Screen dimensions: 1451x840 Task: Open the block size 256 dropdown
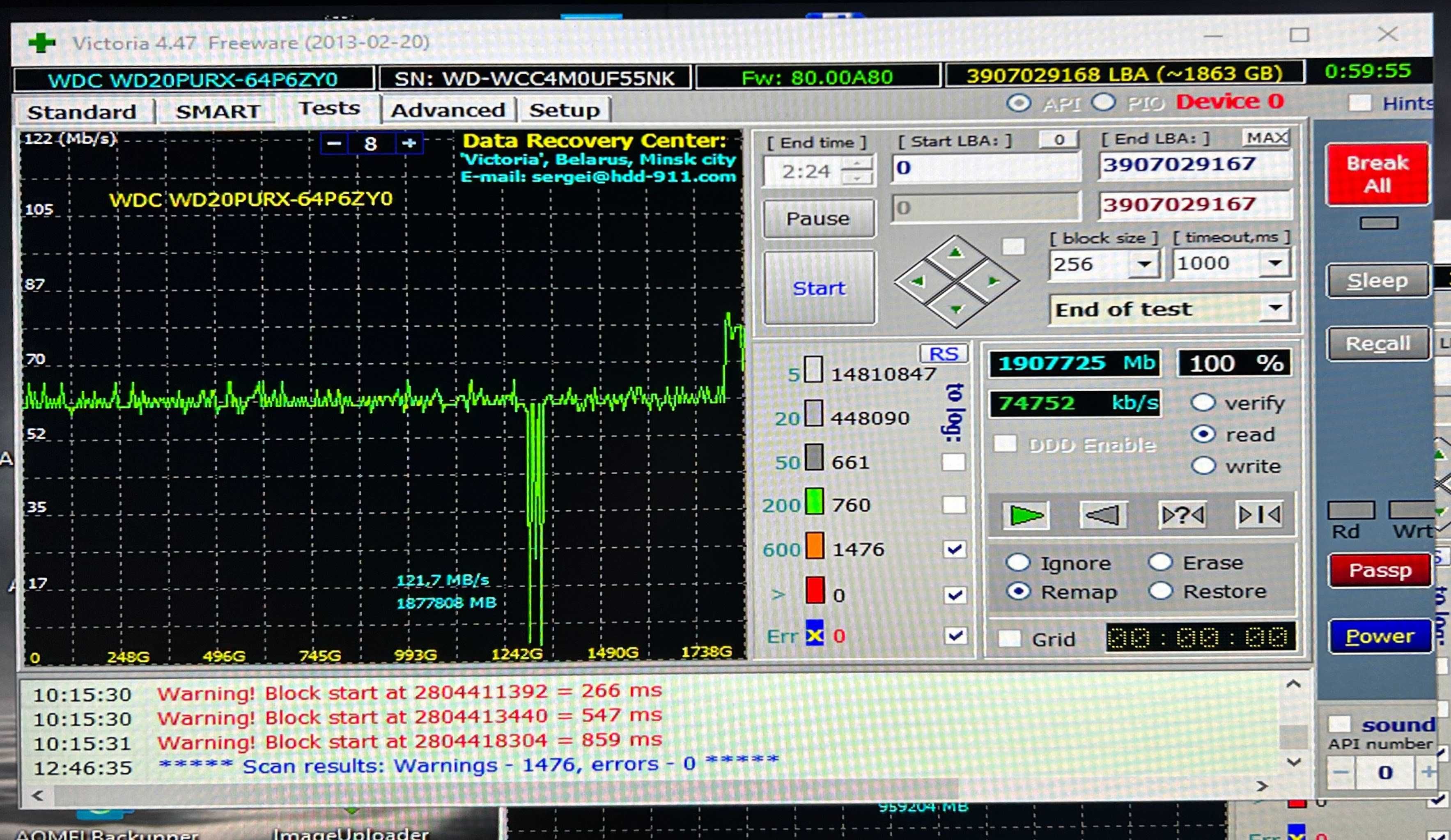1144,264
